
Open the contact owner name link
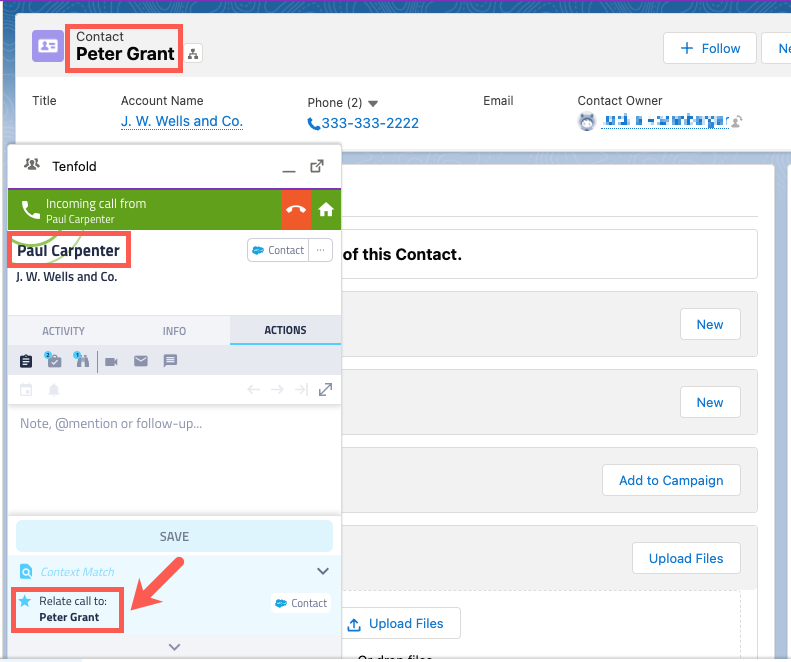665,121
